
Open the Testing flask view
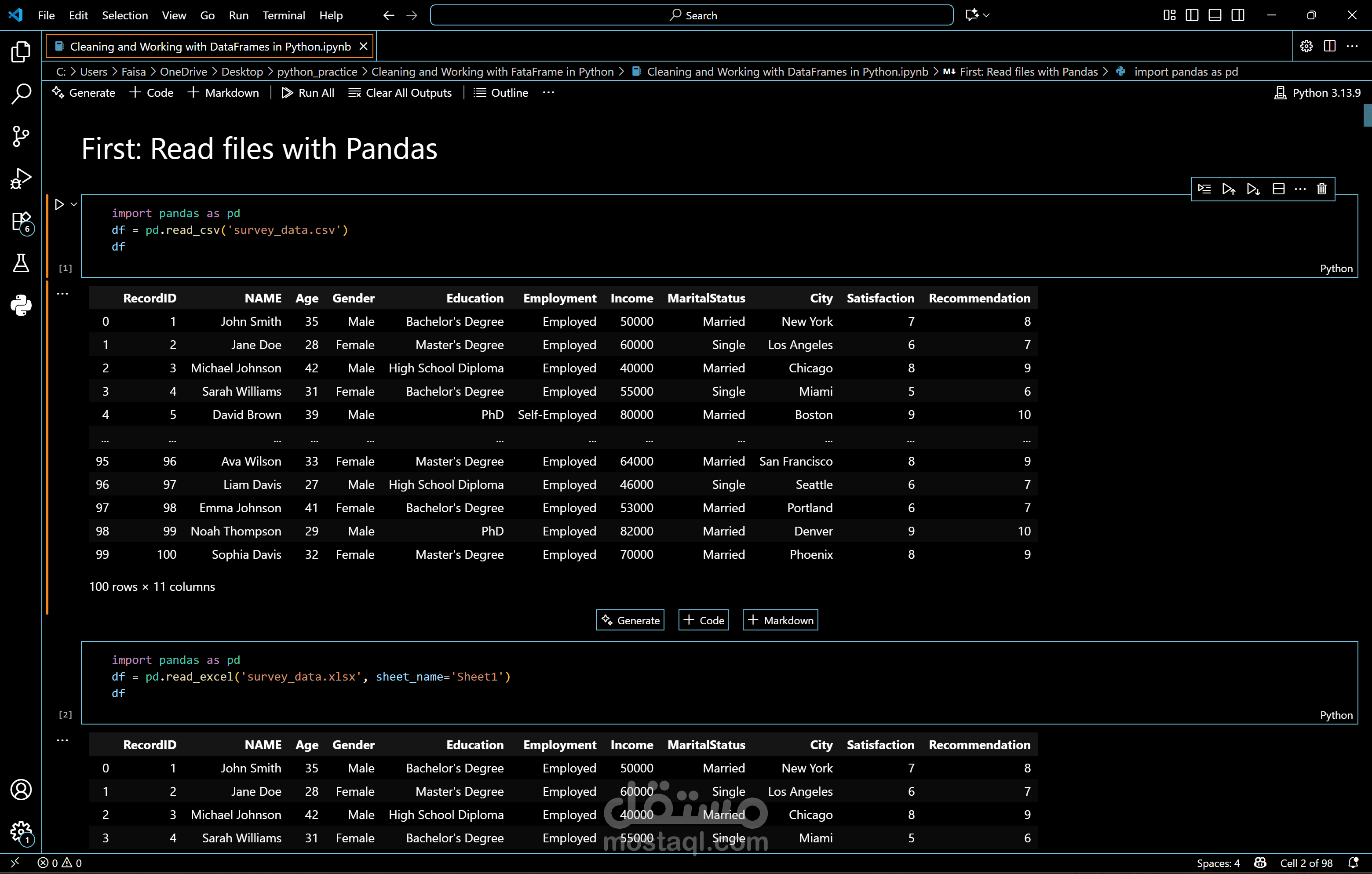21,263
